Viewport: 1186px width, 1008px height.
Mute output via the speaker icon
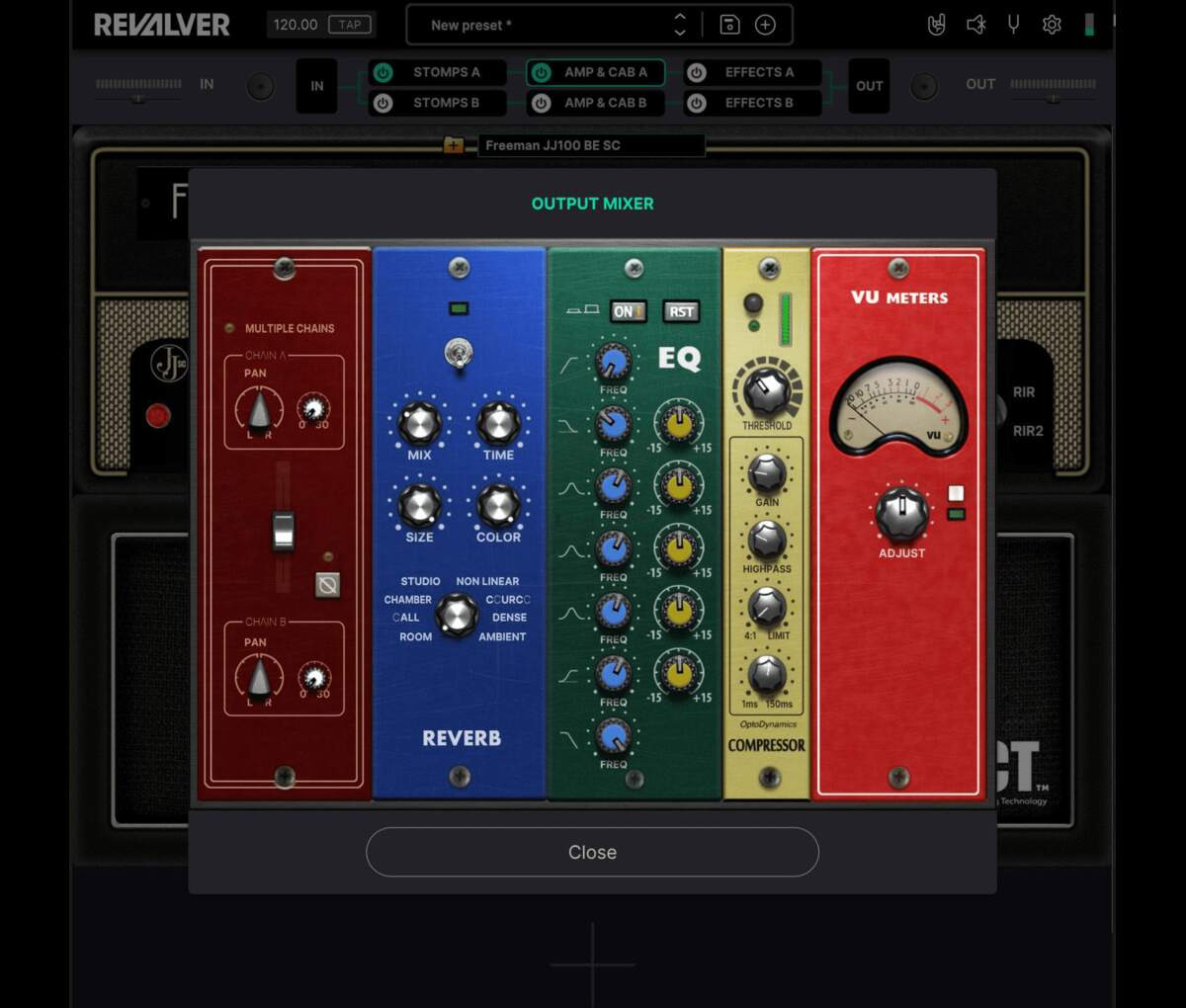tap(976, 24)
